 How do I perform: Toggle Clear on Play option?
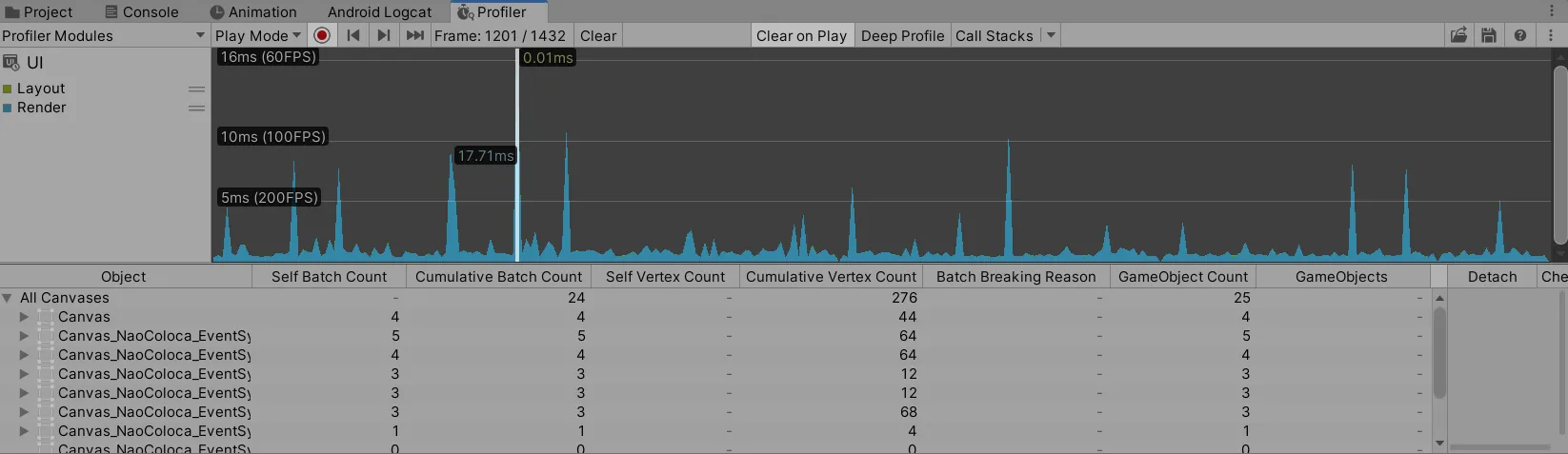pos(801,35)
